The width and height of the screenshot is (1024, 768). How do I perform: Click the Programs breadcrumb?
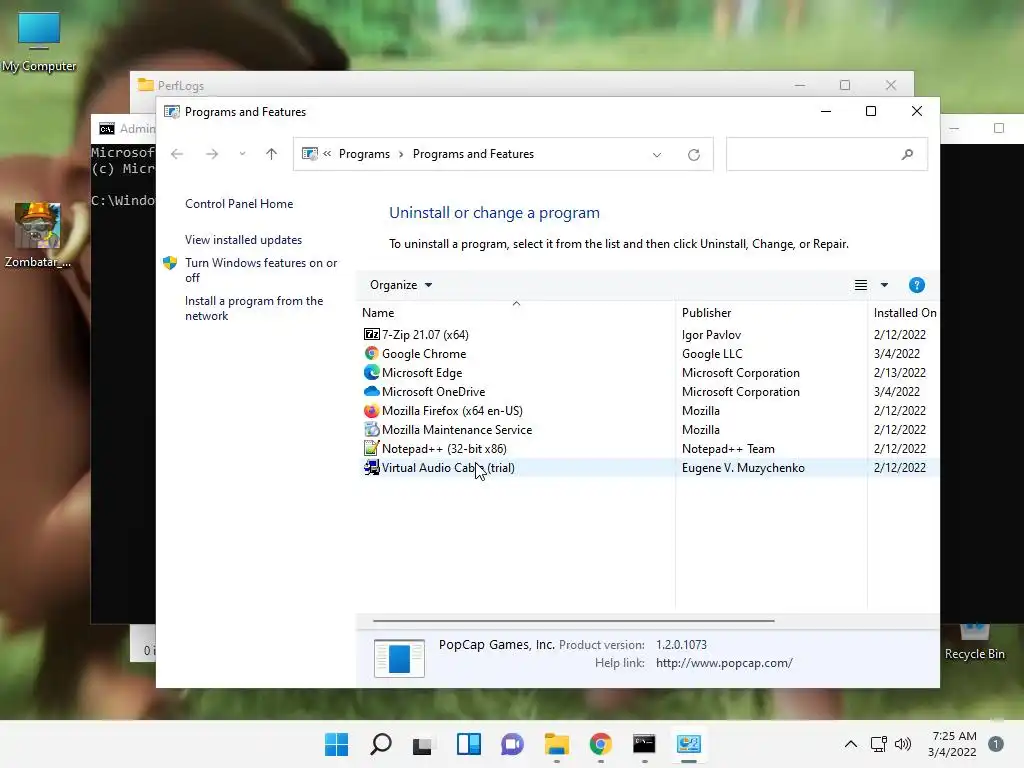pos(364,154)
